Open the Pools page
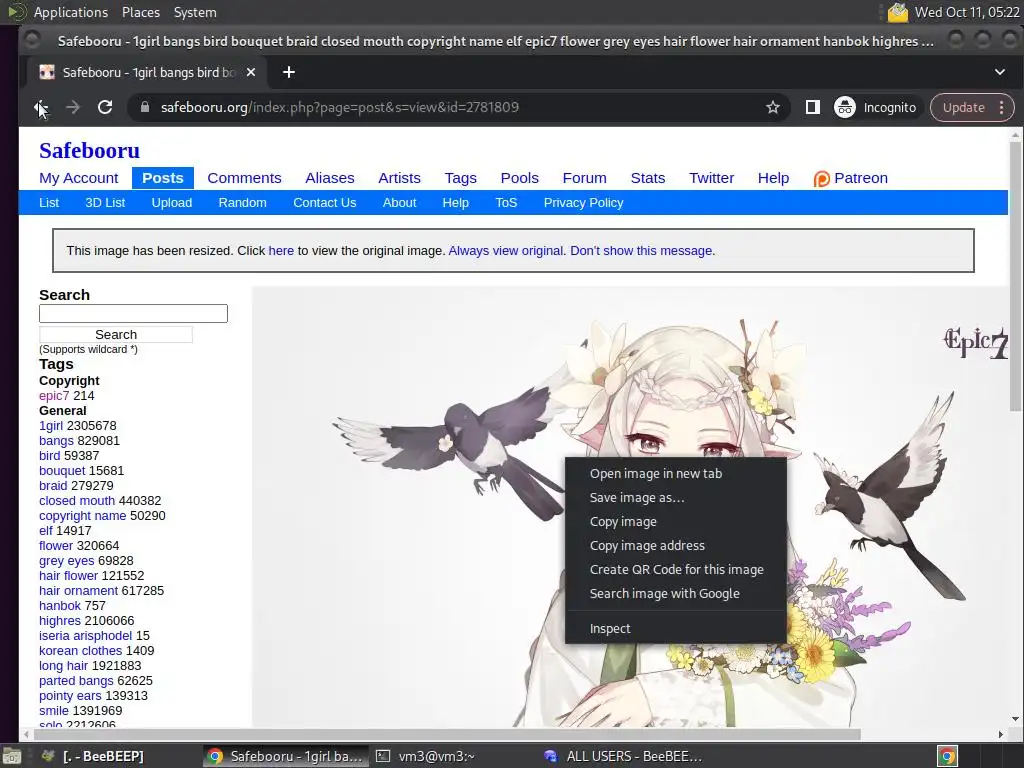The height and width of the screenshot is (768, 1024). coord(519,178)
